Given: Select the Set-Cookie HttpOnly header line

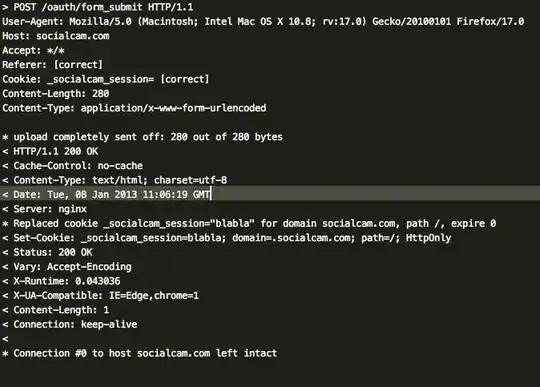Looking at the screenshot, I should pyautogui.click(x=227, y=238).
